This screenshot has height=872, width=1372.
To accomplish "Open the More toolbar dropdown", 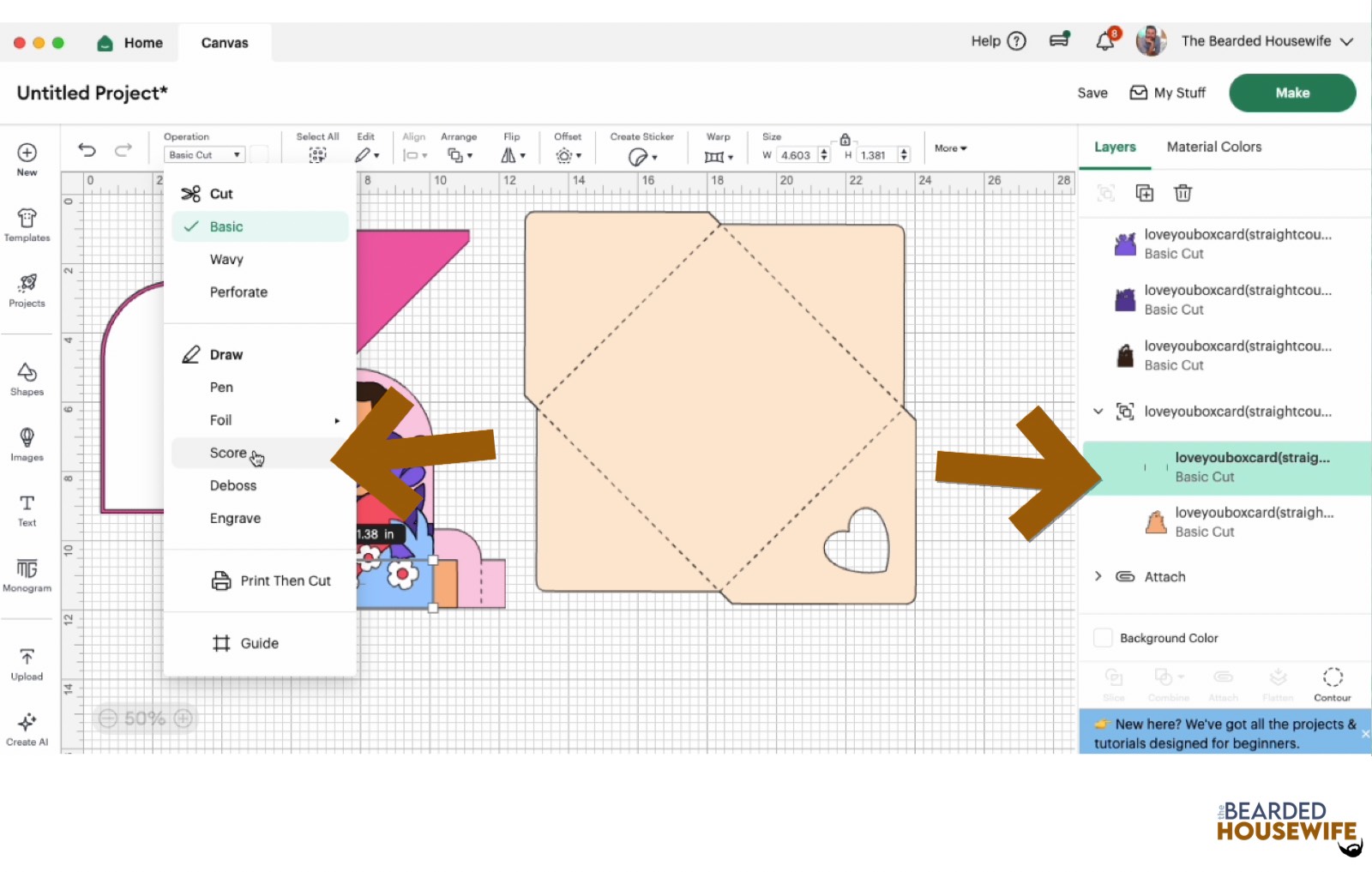I will [x=950, y=148].
